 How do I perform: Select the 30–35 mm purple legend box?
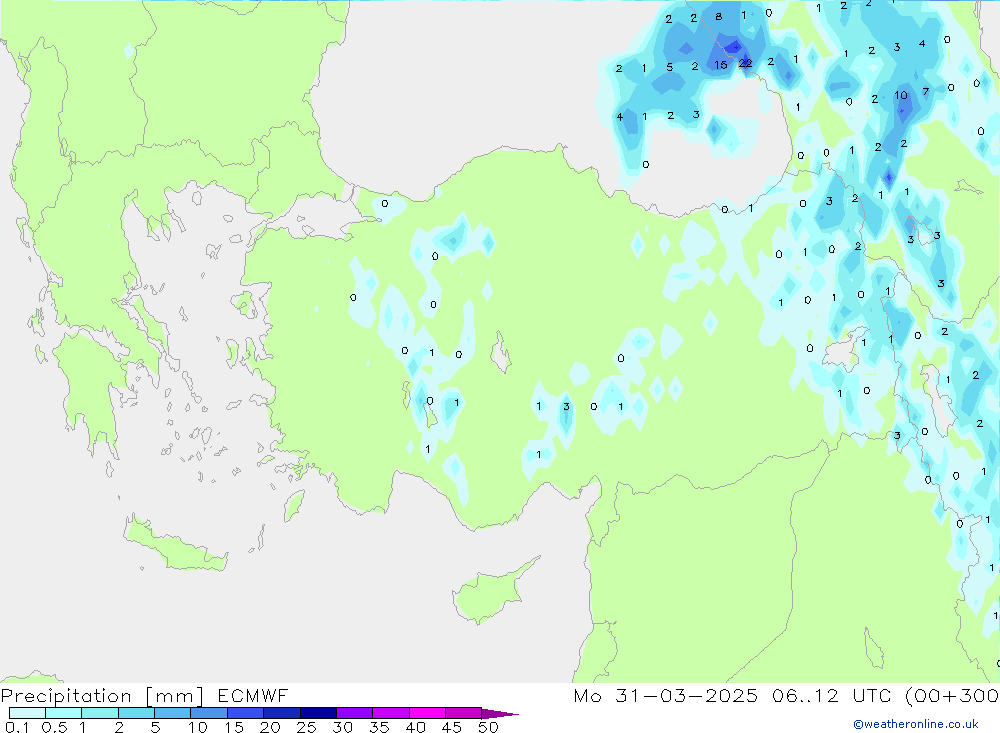(x=355, y=713)
